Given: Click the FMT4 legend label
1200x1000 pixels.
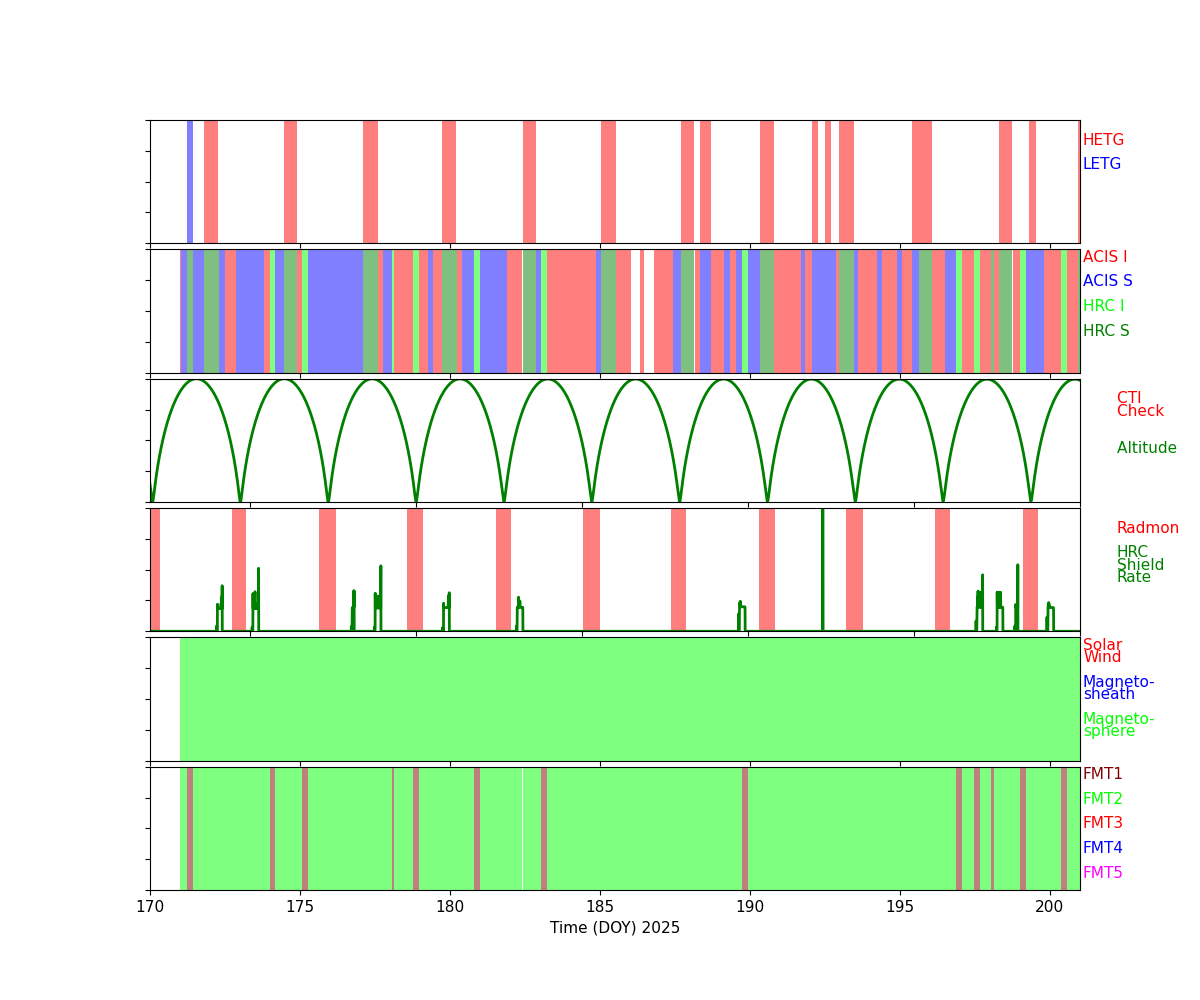Looking at the screenshot, I should click(1103, 848).
